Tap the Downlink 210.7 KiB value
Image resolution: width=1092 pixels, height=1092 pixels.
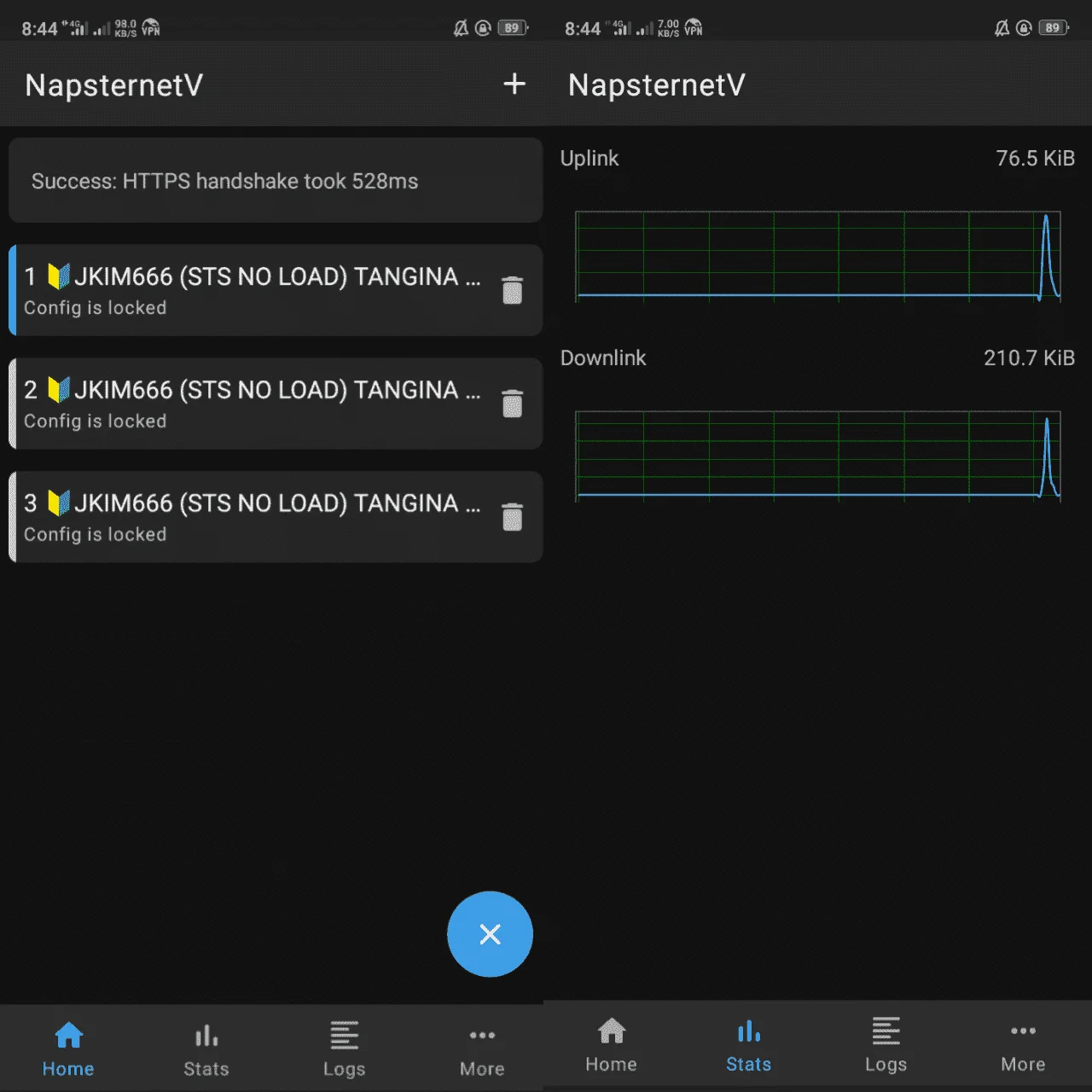tap(1029, 358)
